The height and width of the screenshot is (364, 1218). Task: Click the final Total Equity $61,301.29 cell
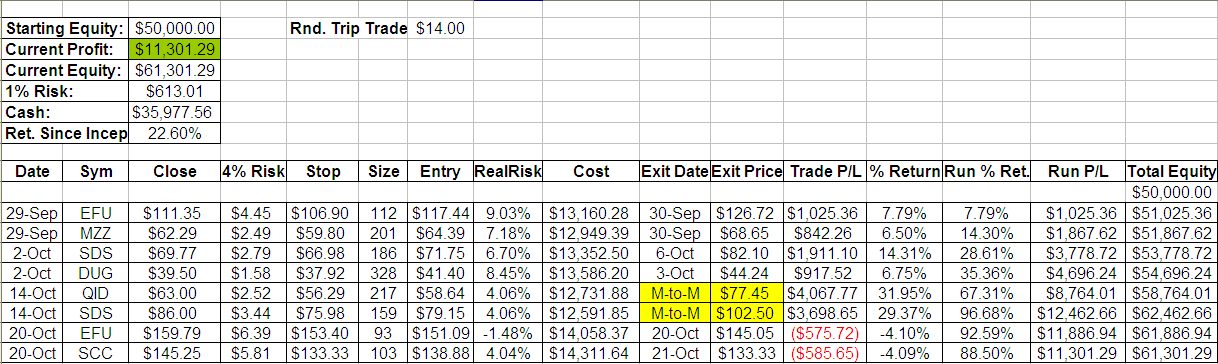coord(1171,354)
